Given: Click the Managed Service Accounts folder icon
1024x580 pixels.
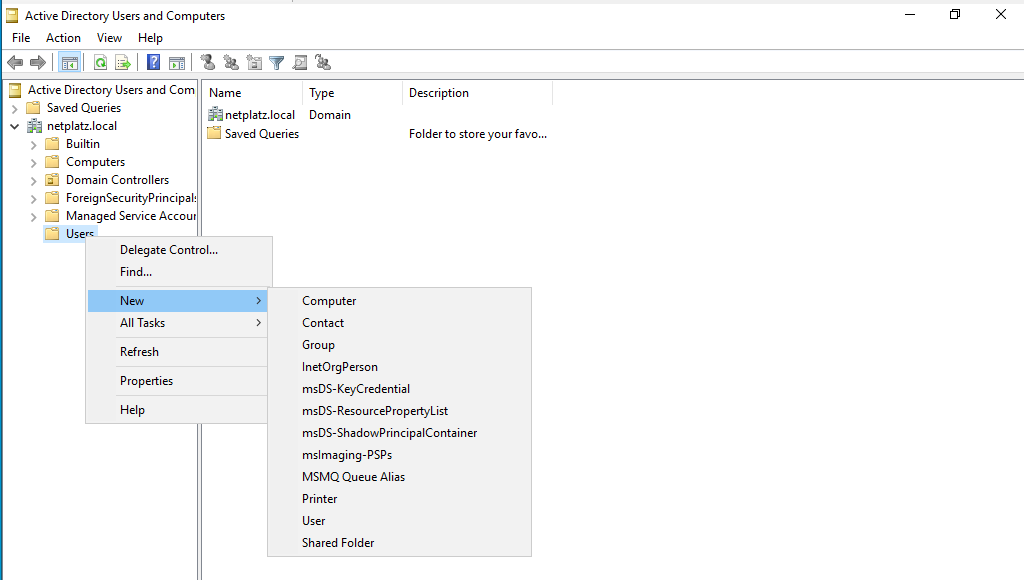Looking at the screenshot, I should coord(52,216).
